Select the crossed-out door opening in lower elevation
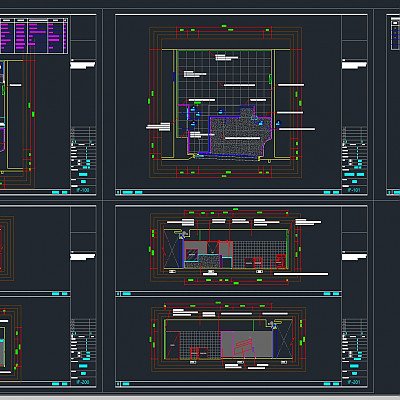Viewport: 400px width, 400px height. tap(284, 340)
